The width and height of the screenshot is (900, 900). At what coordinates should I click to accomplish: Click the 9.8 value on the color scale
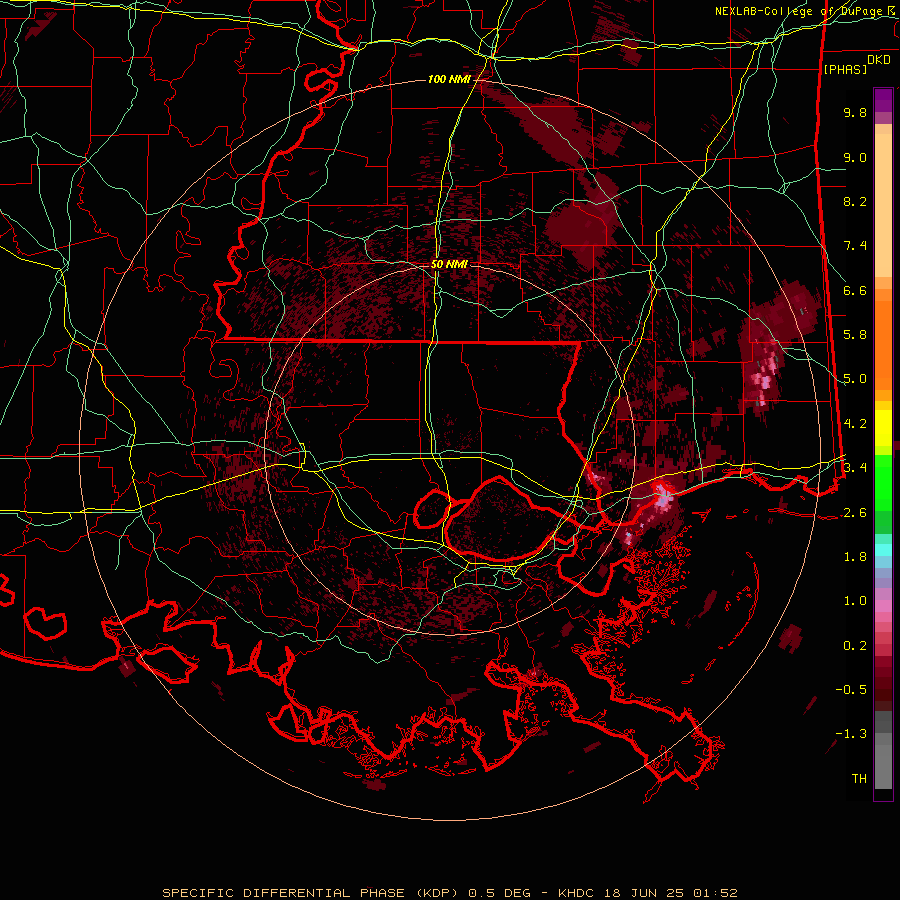coord(855,112)
